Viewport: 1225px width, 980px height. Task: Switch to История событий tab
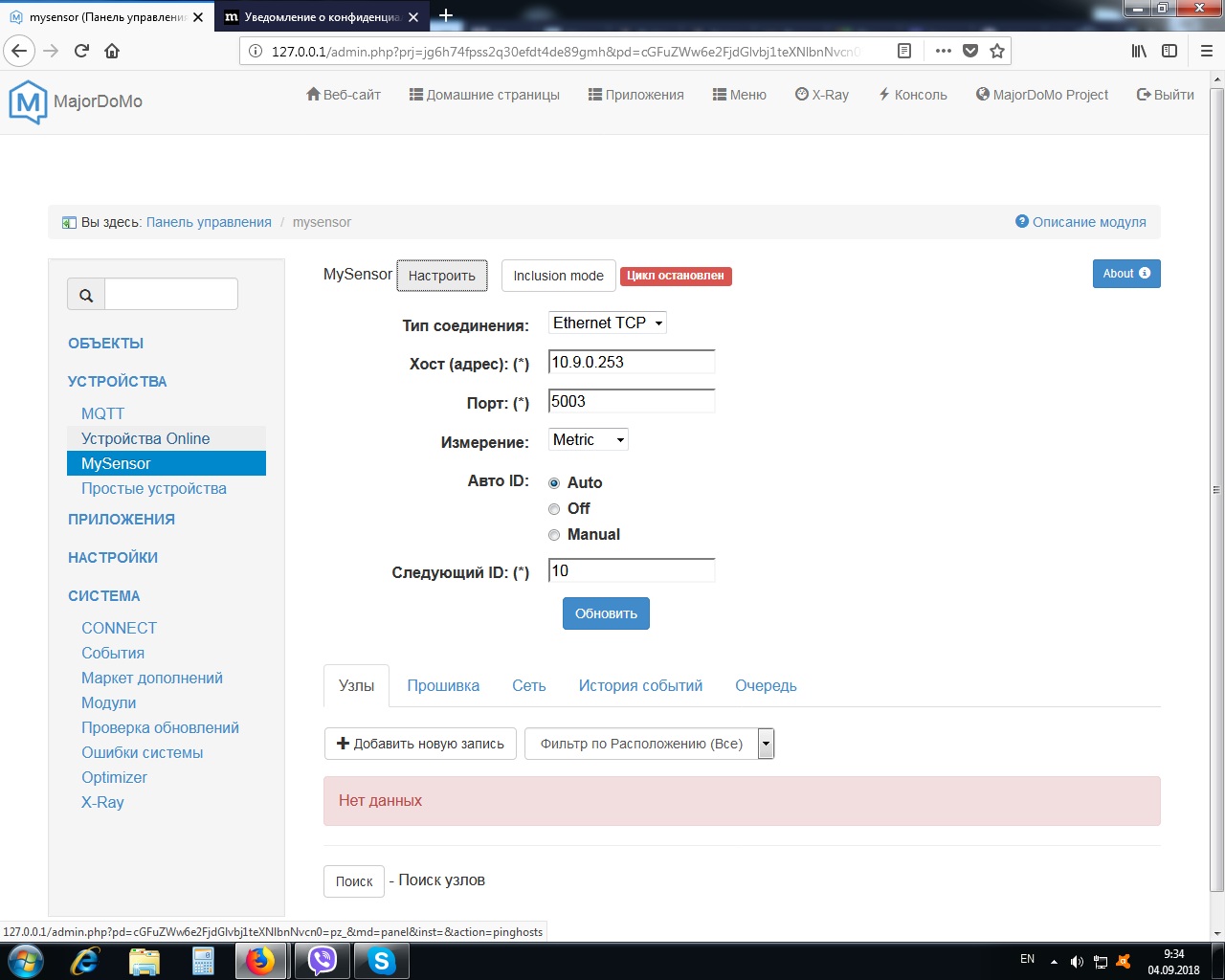pyautogui.click(x=640, y=686)
